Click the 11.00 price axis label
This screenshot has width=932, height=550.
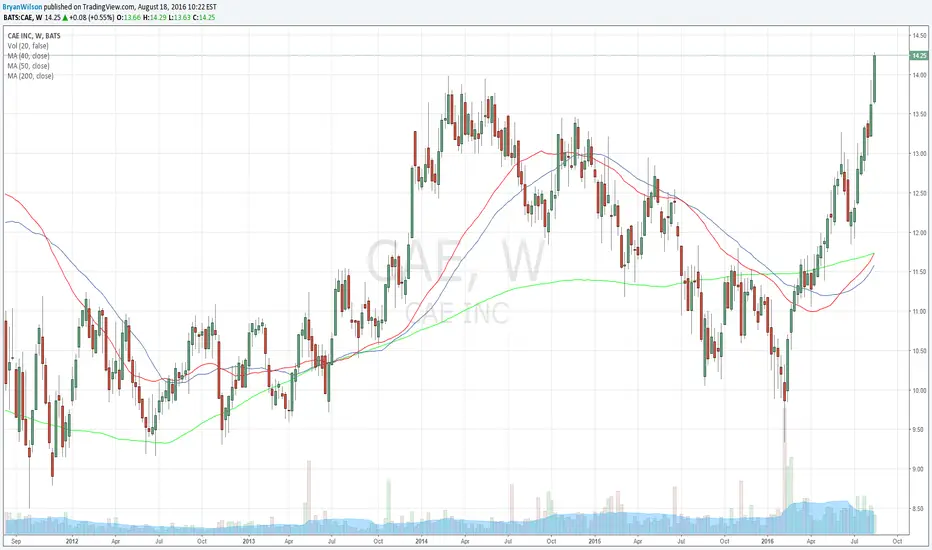click(x=919, y=311)
